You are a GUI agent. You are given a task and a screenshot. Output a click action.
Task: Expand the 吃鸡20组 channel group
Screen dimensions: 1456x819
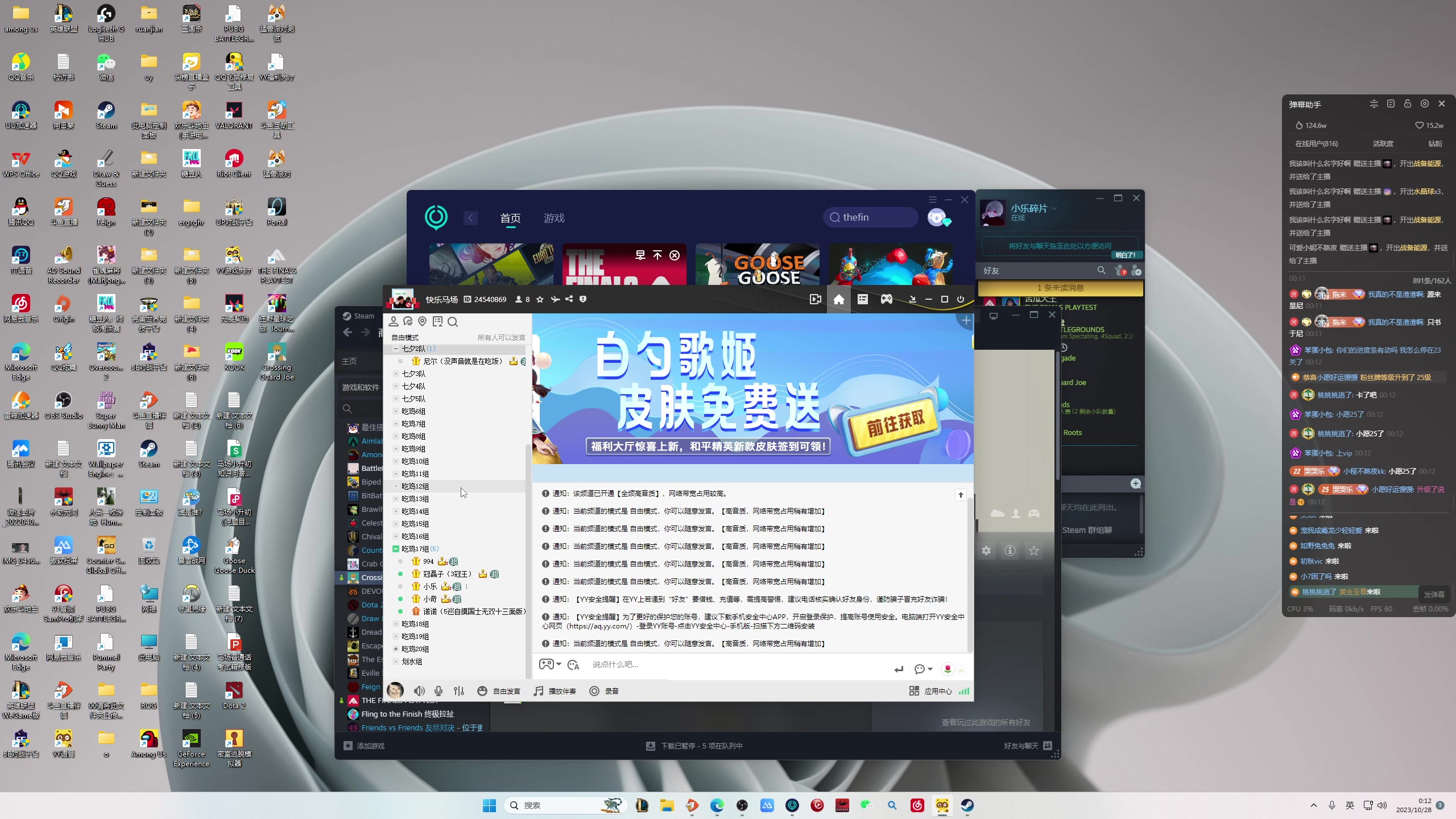coord(396,649)
